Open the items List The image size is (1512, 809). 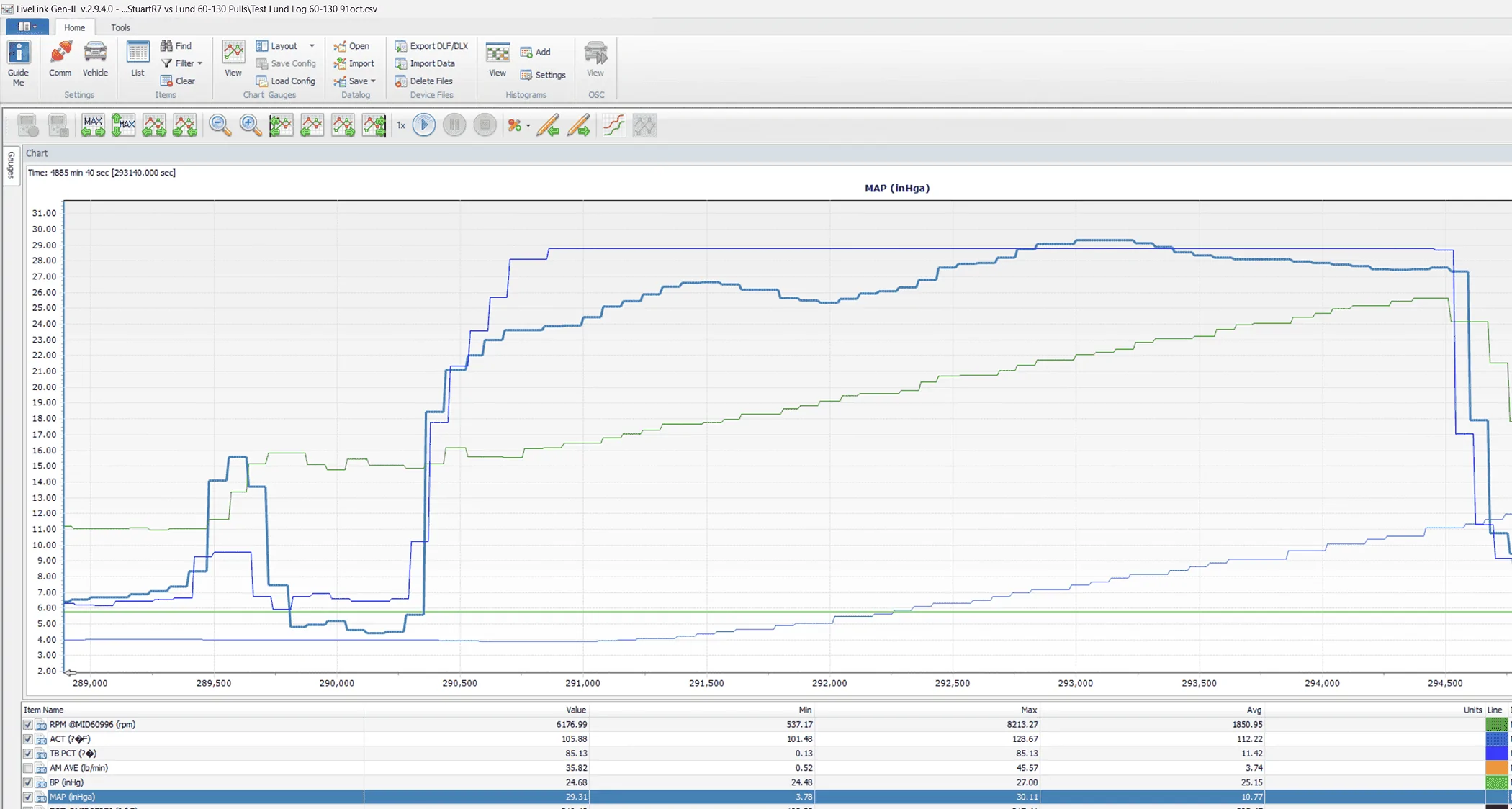tap(138, 59)
